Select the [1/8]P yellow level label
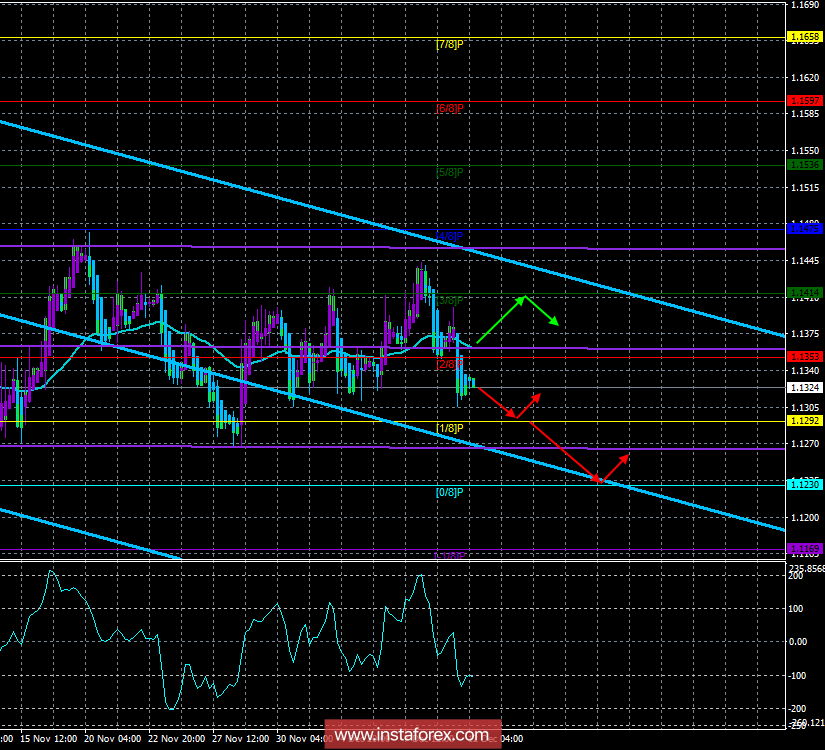 (x=449, y=428)
